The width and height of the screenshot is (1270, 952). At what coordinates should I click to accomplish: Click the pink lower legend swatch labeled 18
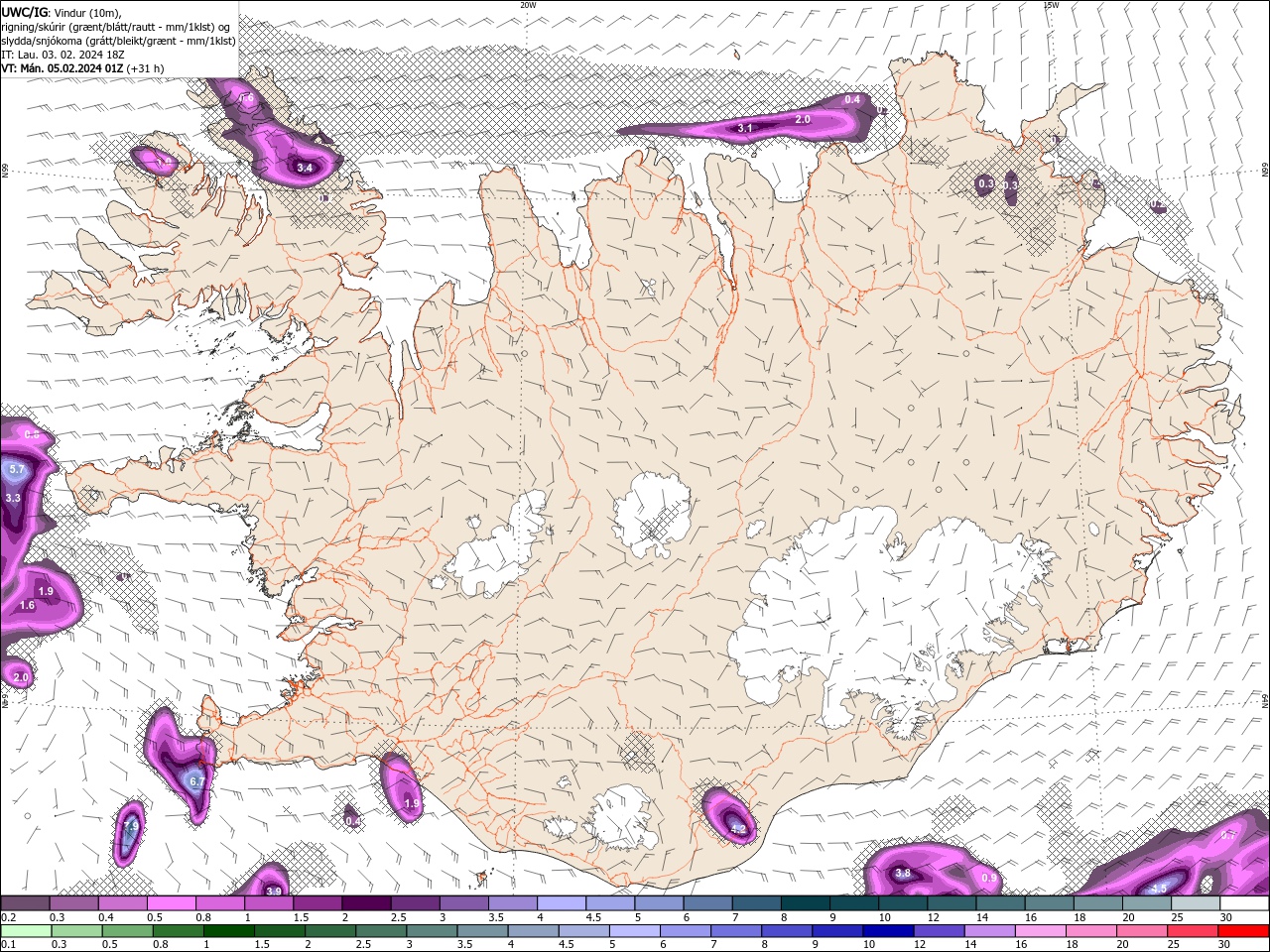click(1090, 931)
